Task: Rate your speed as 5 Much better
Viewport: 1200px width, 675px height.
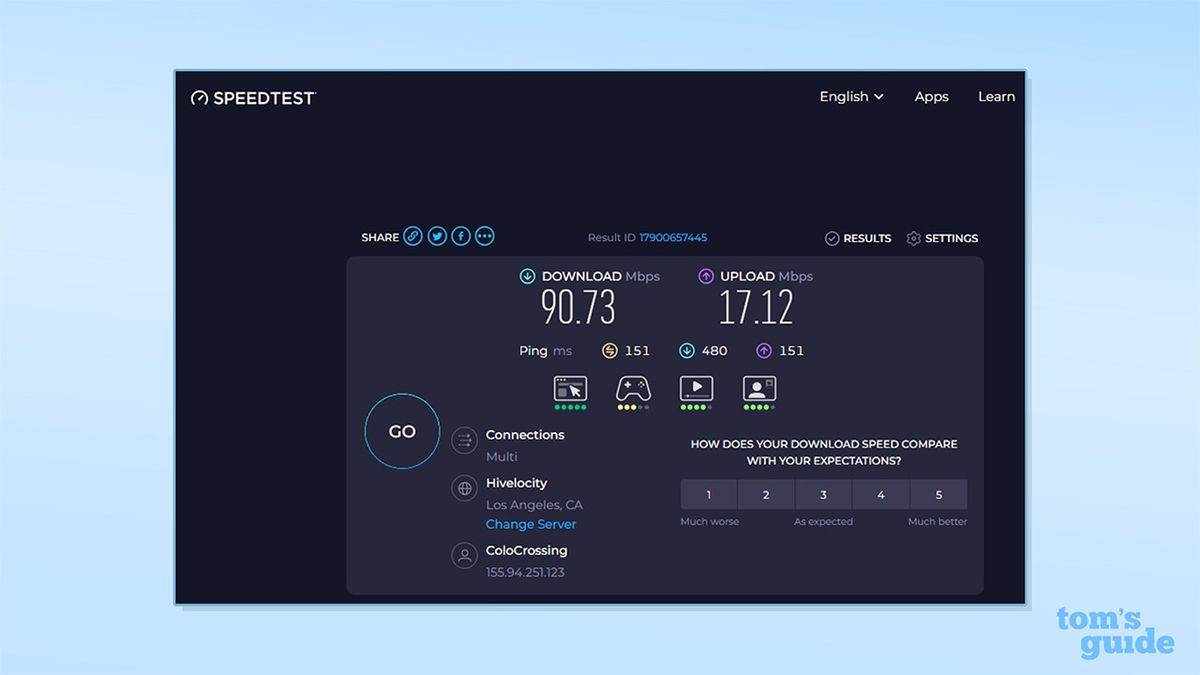Action: (x=938, y=494)
